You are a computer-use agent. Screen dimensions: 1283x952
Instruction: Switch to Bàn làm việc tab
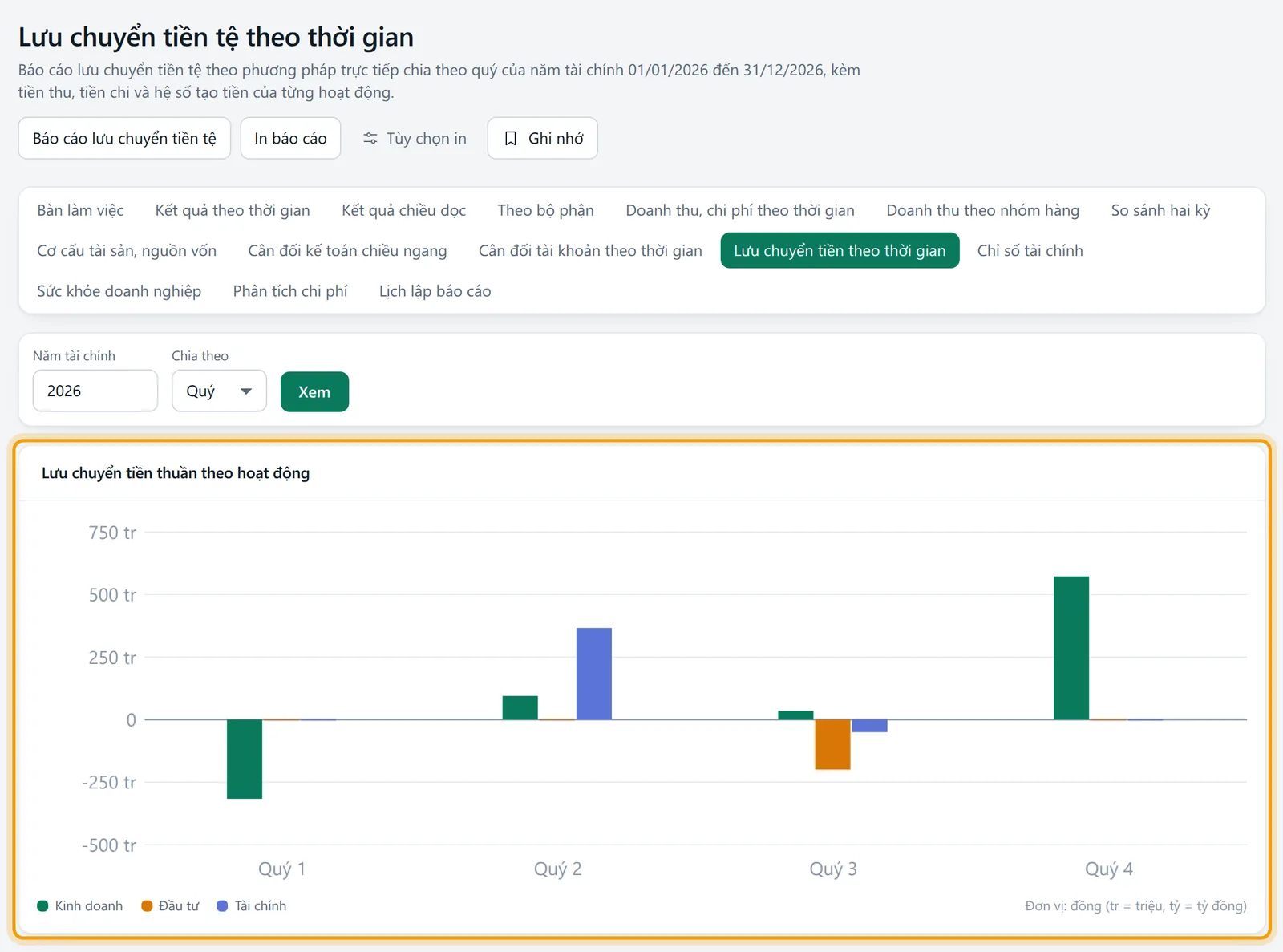80,210
